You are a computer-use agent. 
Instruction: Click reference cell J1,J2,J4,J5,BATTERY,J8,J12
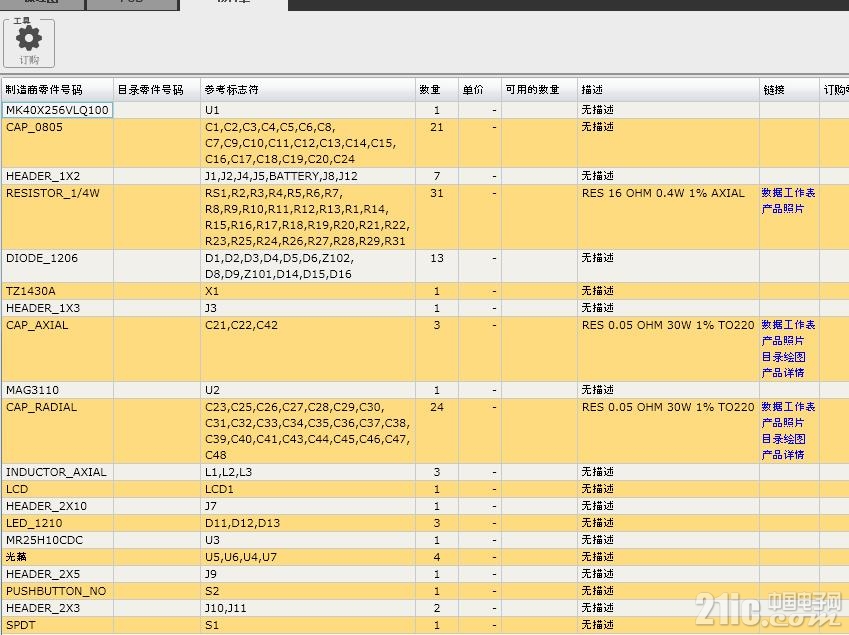pyautogui.click(x=308, y=176)
